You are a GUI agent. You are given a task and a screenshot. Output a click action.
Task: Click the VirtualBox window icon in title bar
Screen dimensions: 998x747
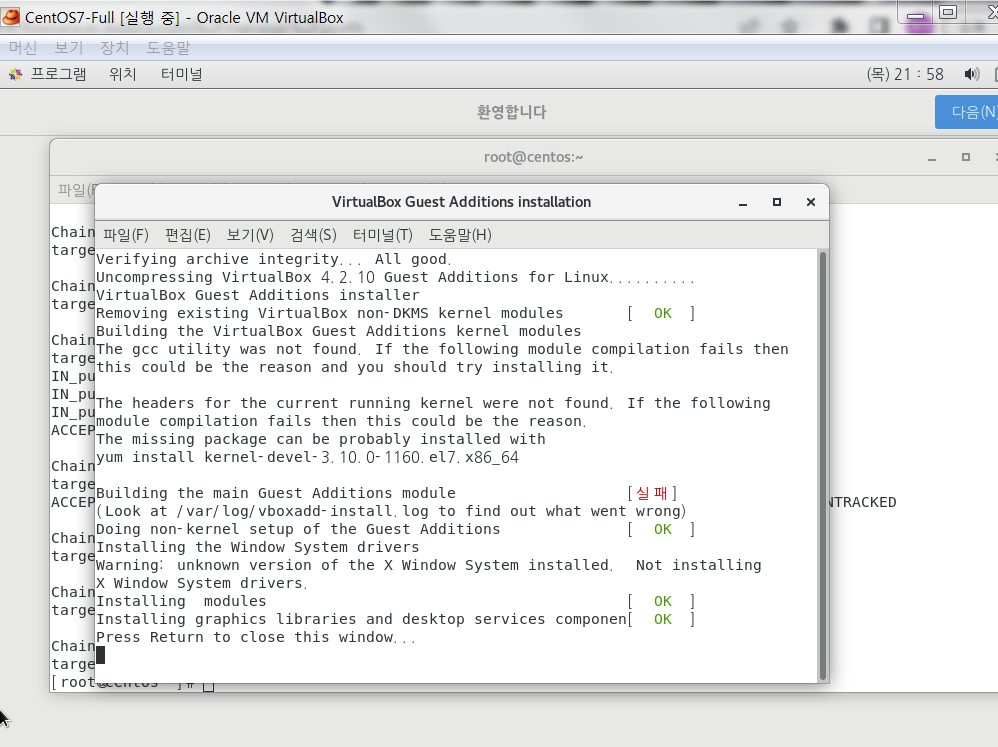click(11, 17)
